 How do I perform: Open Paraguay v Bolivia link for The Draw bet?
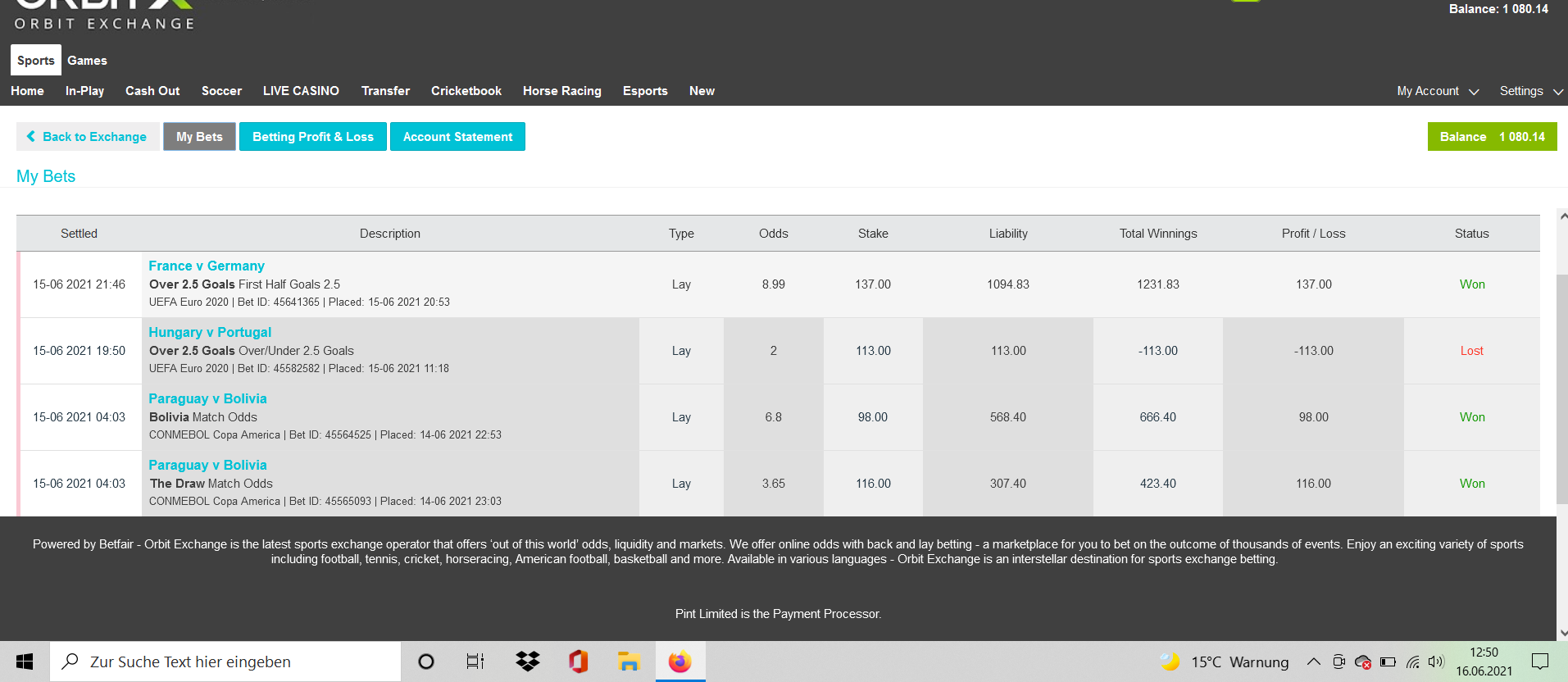[207, 465]
